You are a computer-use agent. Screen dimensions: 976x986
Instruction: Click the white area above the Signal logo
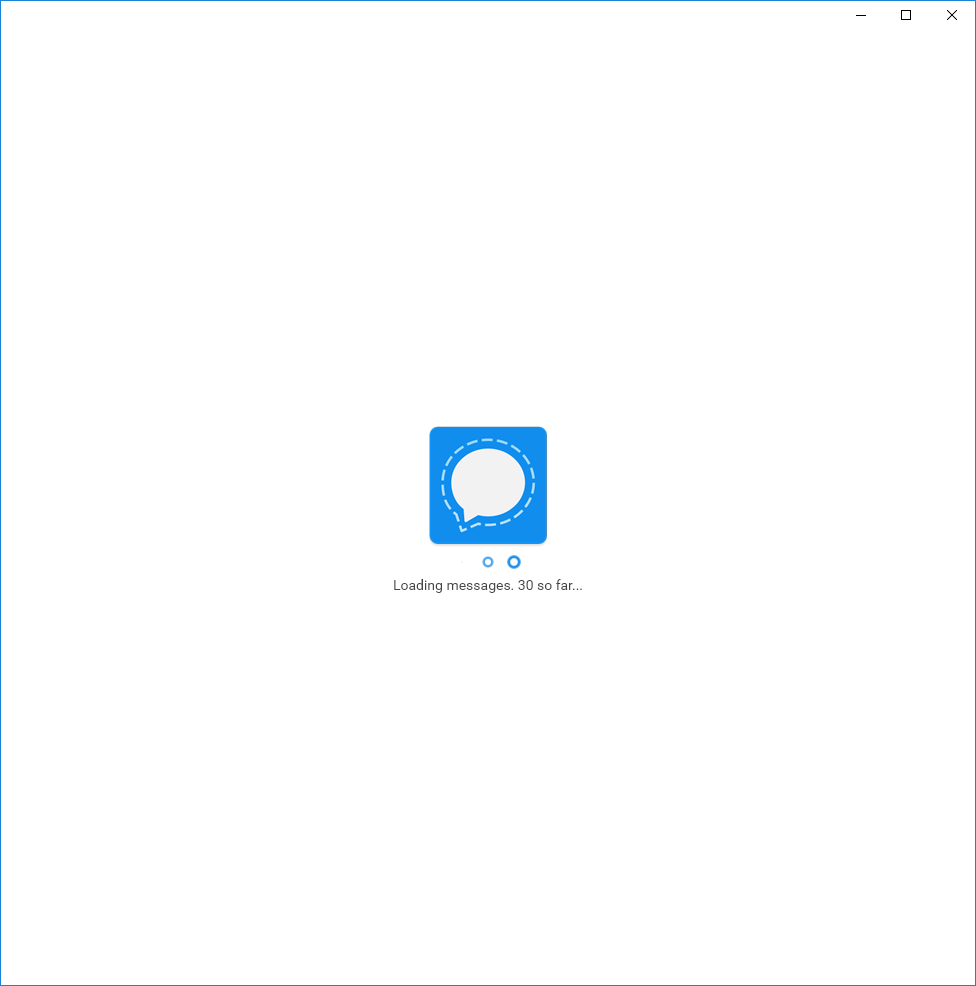tap(487, 300)
